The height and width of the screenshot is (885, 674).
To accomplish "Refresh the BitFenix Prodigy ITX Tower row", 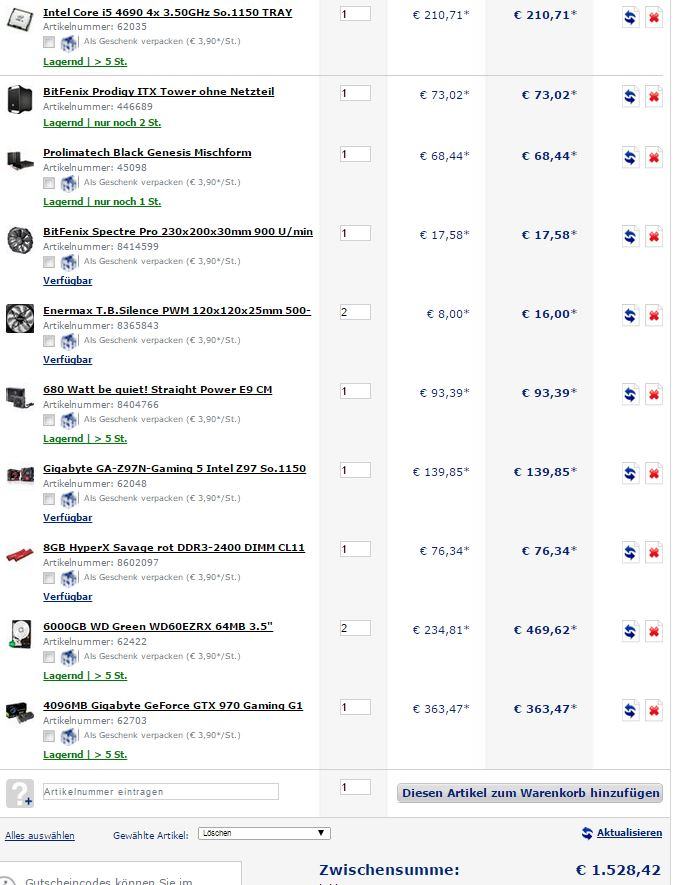I will pyautogui.click(x=630, y=97).
